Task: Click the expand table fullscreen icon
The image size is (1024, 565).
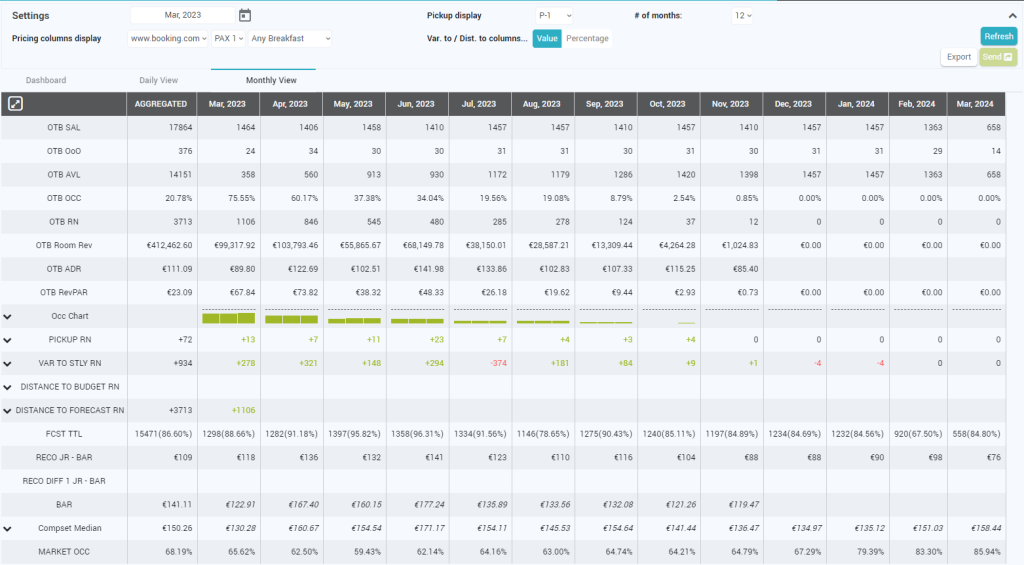Action: 15,103
